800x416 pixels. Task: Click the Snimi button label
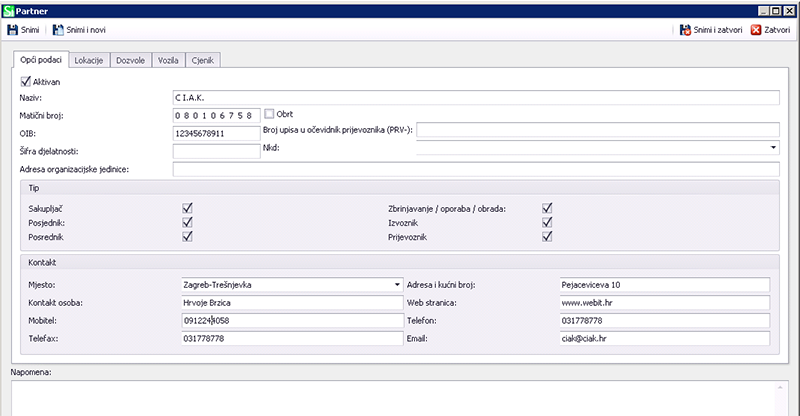coord(30,30)
